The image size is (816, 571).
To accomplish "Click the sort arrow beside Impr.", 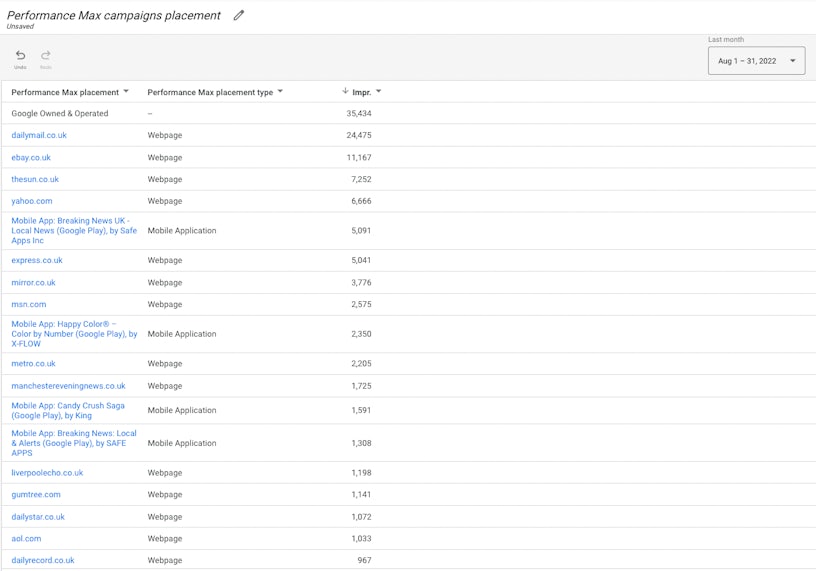I will pos(345,92).
